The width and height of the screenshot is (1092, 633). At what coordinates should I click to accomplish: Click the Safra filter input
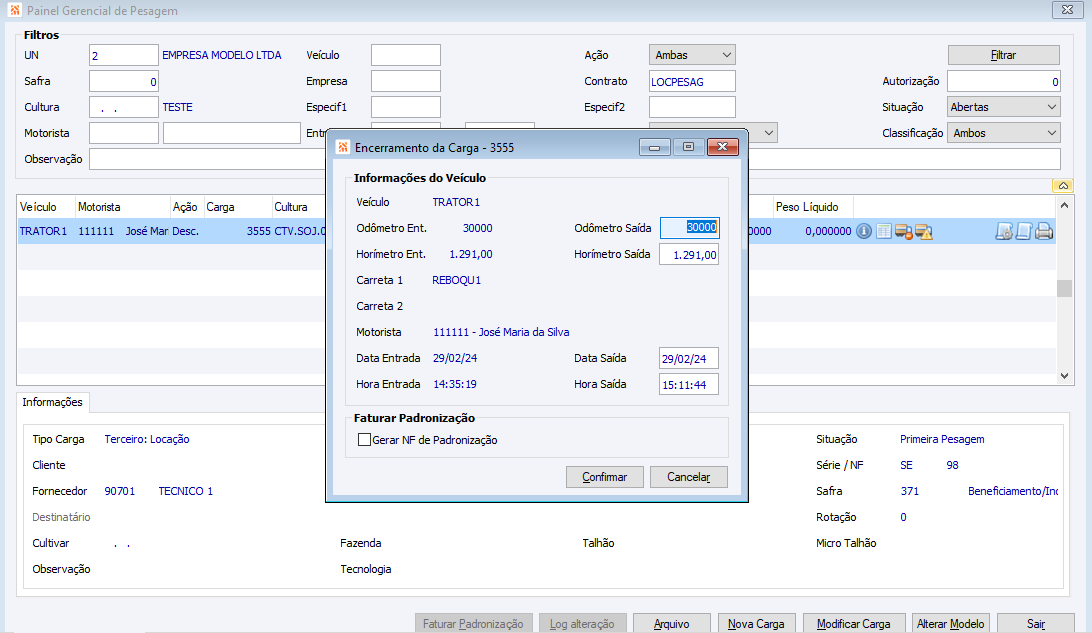[124, 81]
